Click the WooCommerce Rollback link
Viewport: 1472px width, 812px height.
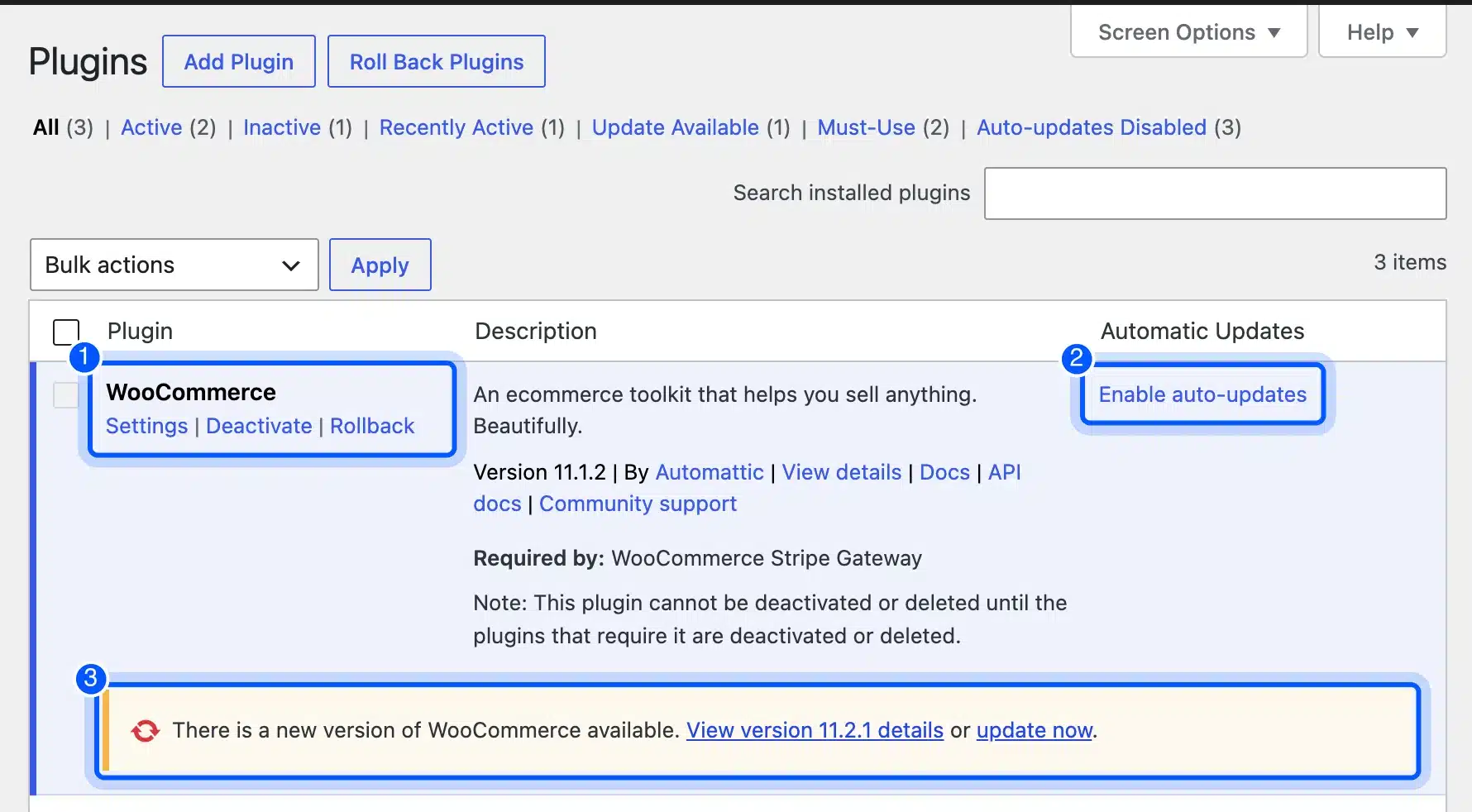tap(372, 426)
